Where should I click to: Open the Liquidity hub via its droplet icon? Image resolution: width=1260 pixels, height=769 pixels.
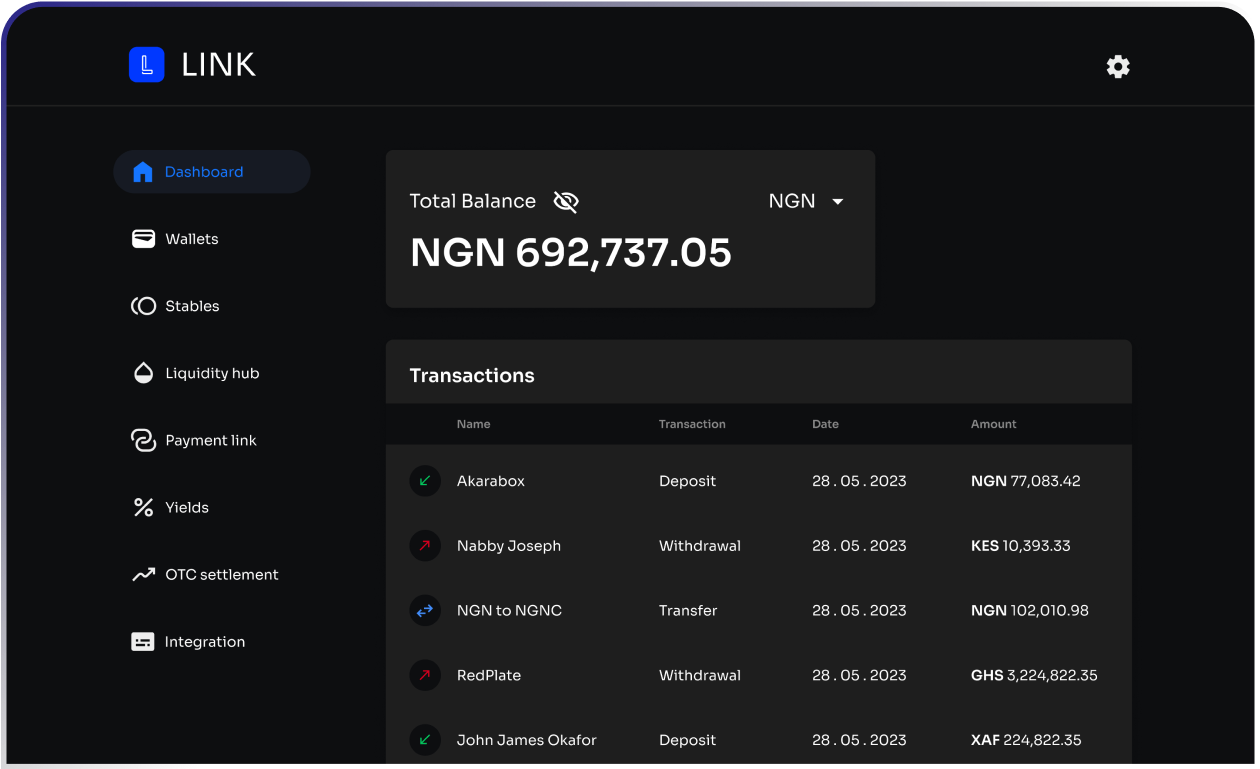pyautogui.click(x=143, y=372)
